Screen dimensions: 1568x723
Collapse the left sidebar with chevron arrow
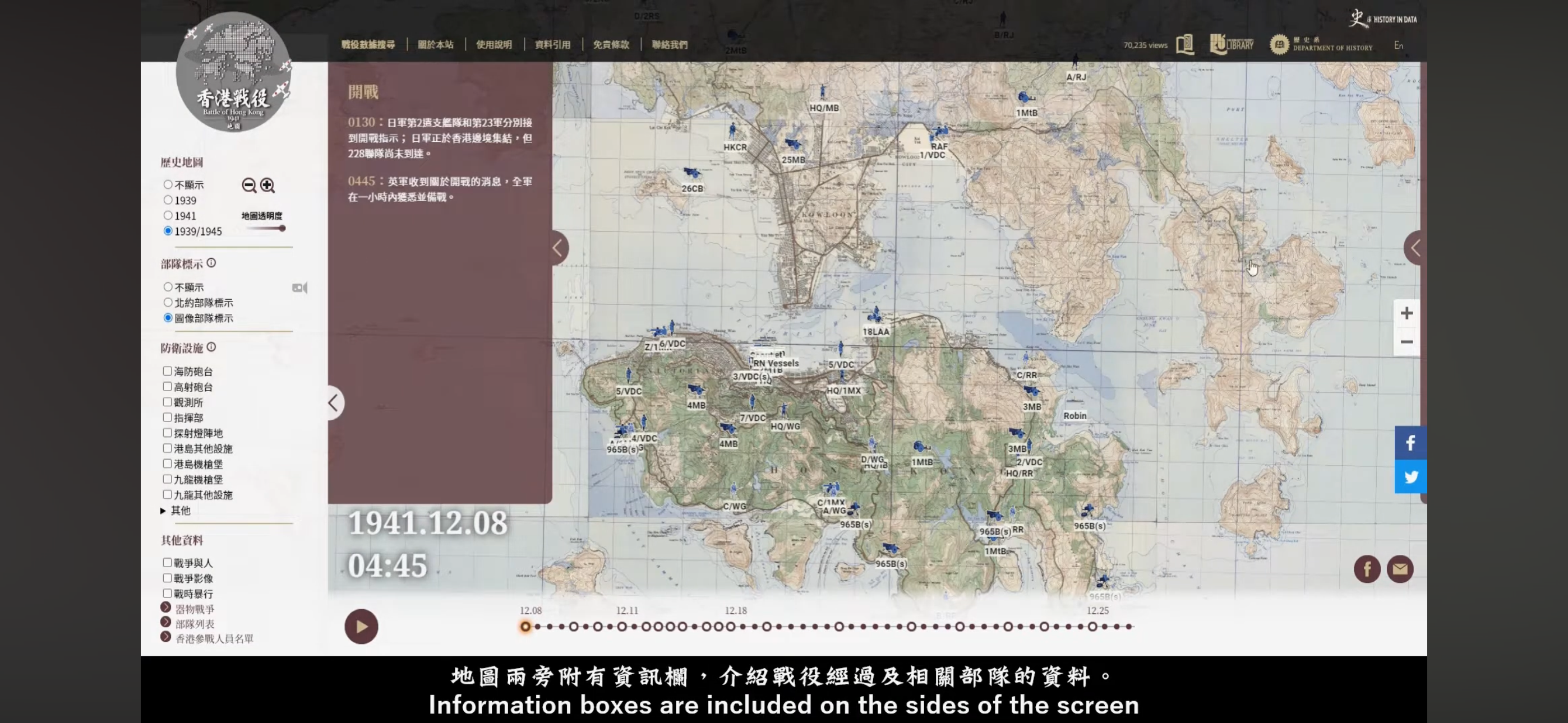click(334, 402)
